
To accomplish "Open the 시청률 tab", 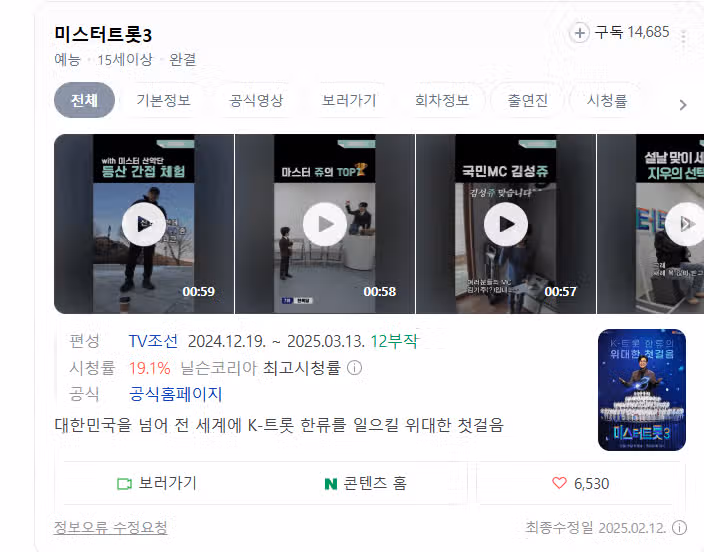I will (607, 100).
